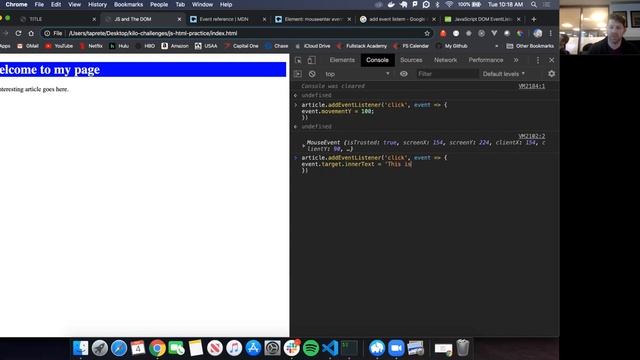The image size is (640, 360).
Task: Click the interesting article goes here paragraph
Action: [34, 89]
